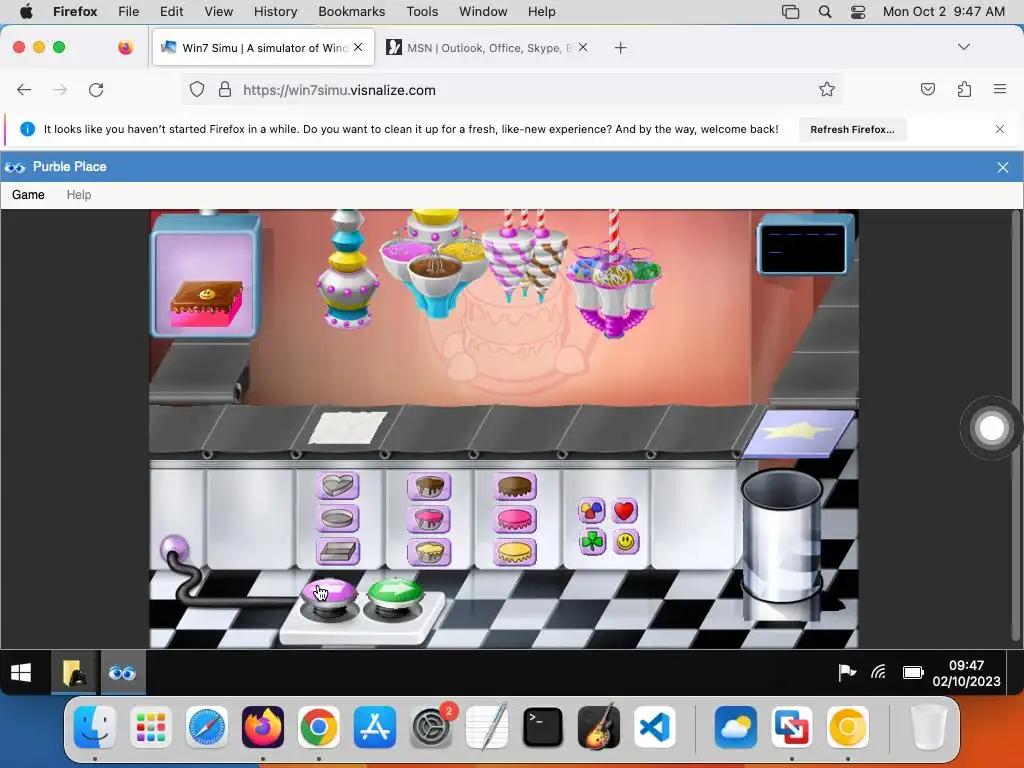Image resolution: width=1024 pixels, height=768 pixels.
Task: Click the star shipping box
Action: (799, 433)
